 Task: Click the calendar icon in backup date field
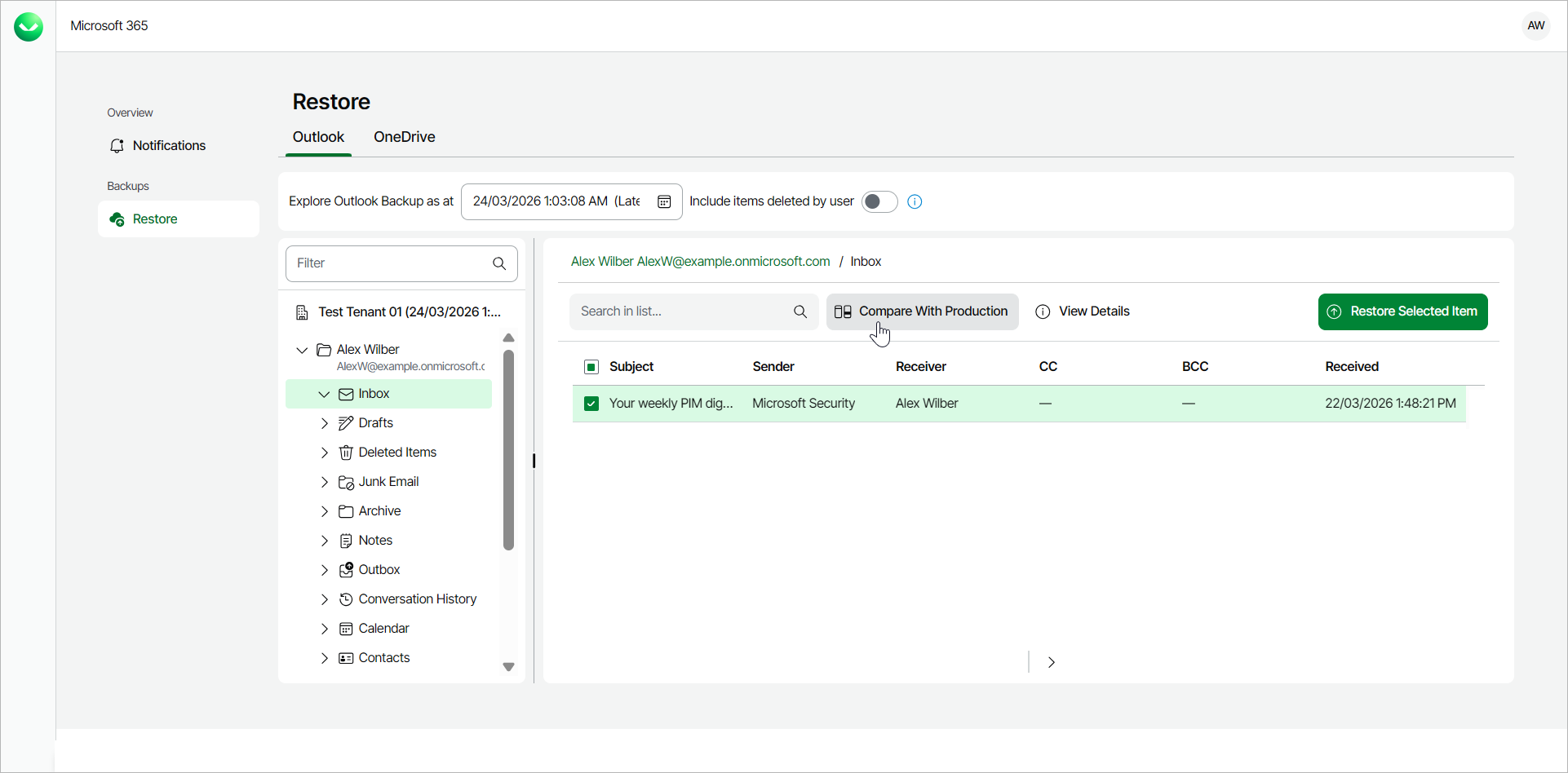click(x=664, y=201)
